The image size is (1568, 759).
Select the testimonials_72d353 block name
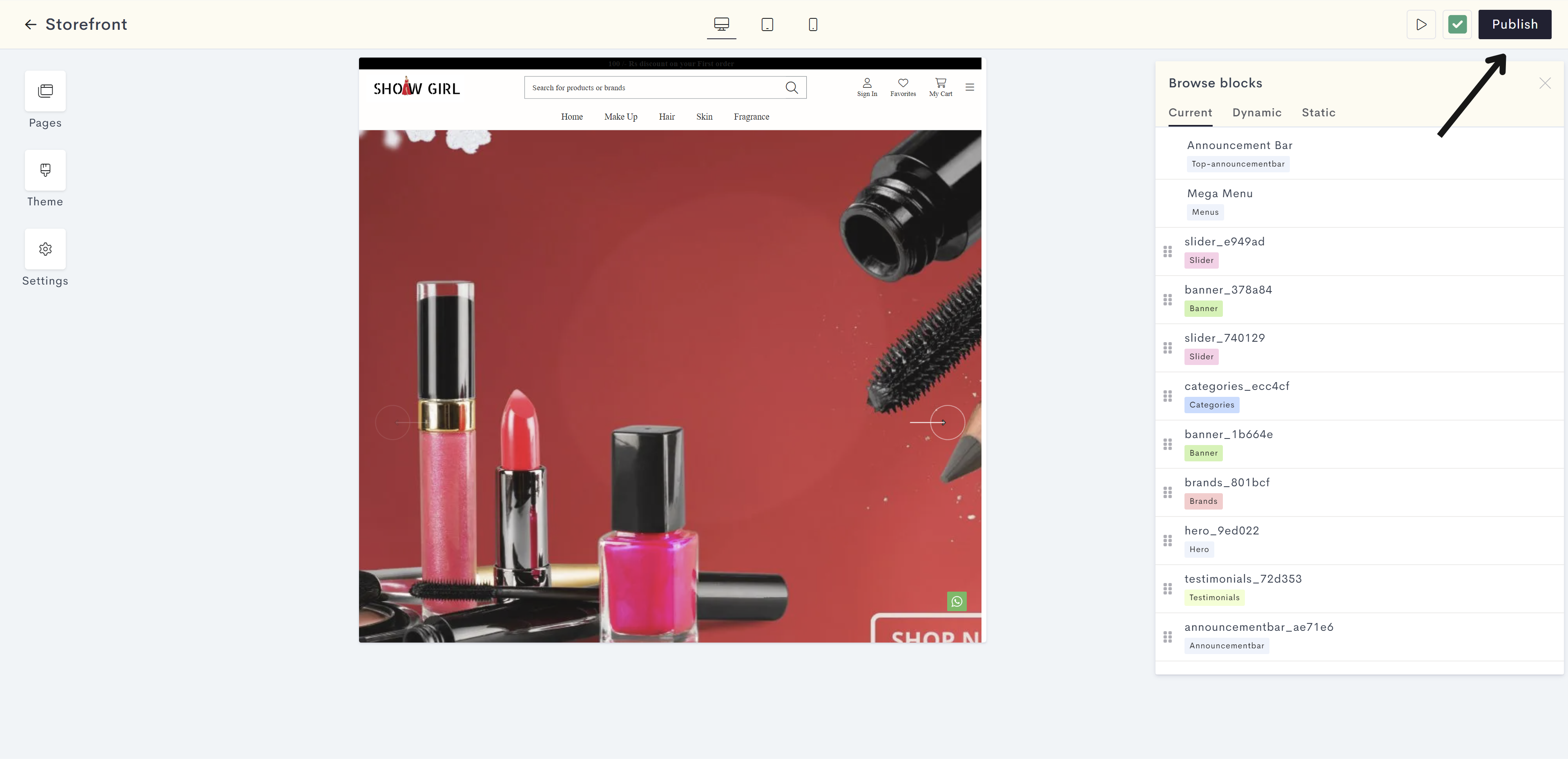point(1242,579)
